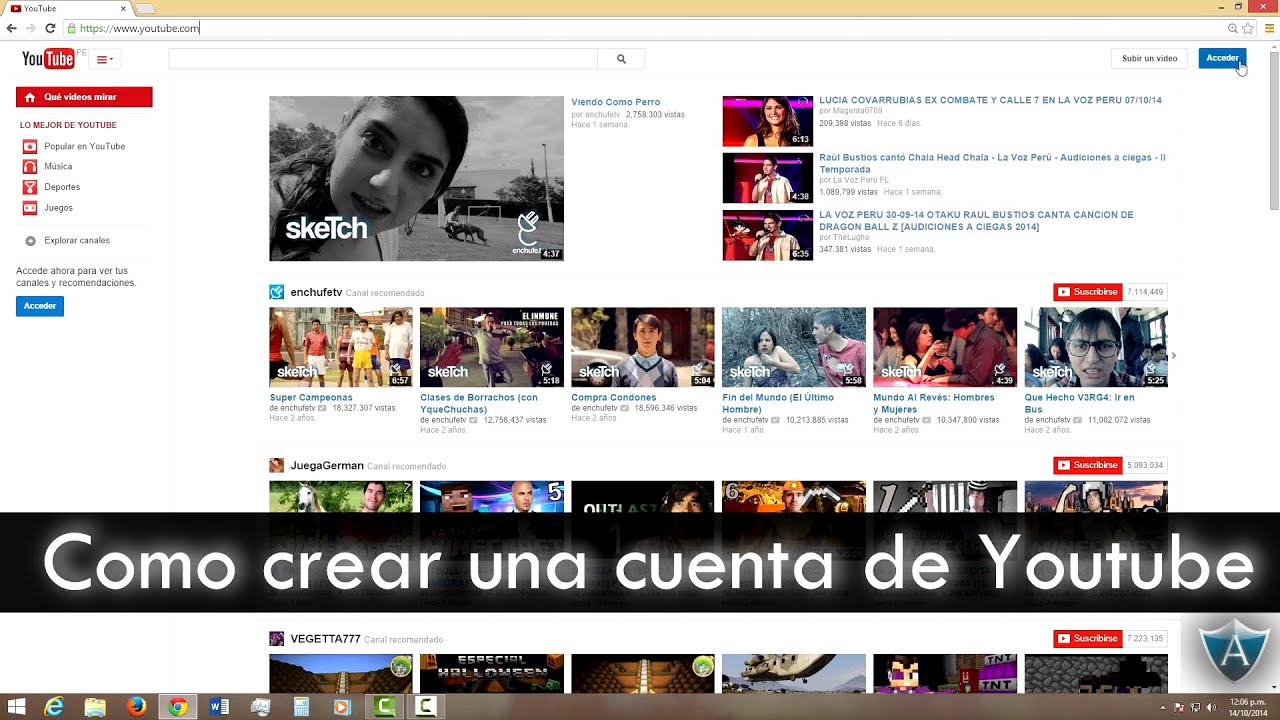Click the zoom magnifier icon in the address bar
This screenshot has height=720, width=1280.
(x=1233, y=28)
